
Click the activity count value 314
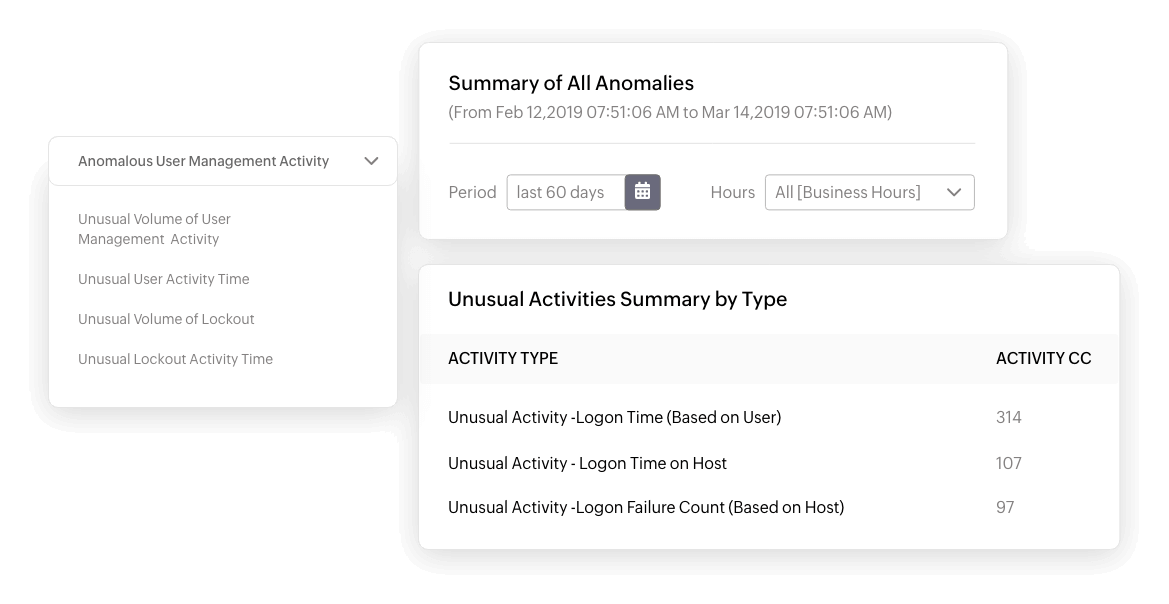tap(1008, 417)
